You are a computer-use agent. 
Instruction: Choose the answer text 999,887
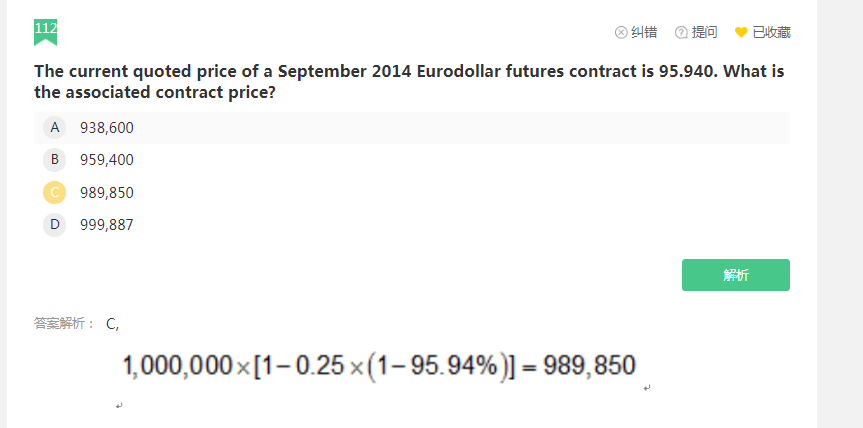[x=107, y=225]
